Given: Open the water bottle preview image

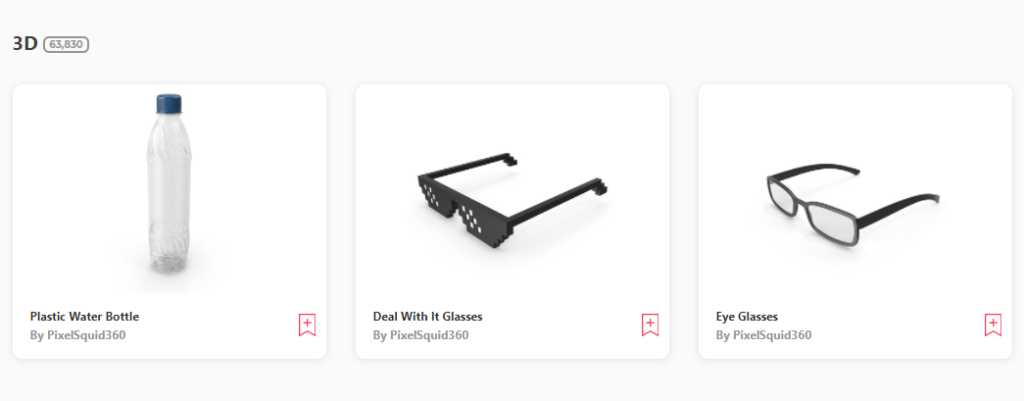Looking at the screenshot, I should pyautogui.click(x=169, y=189).
